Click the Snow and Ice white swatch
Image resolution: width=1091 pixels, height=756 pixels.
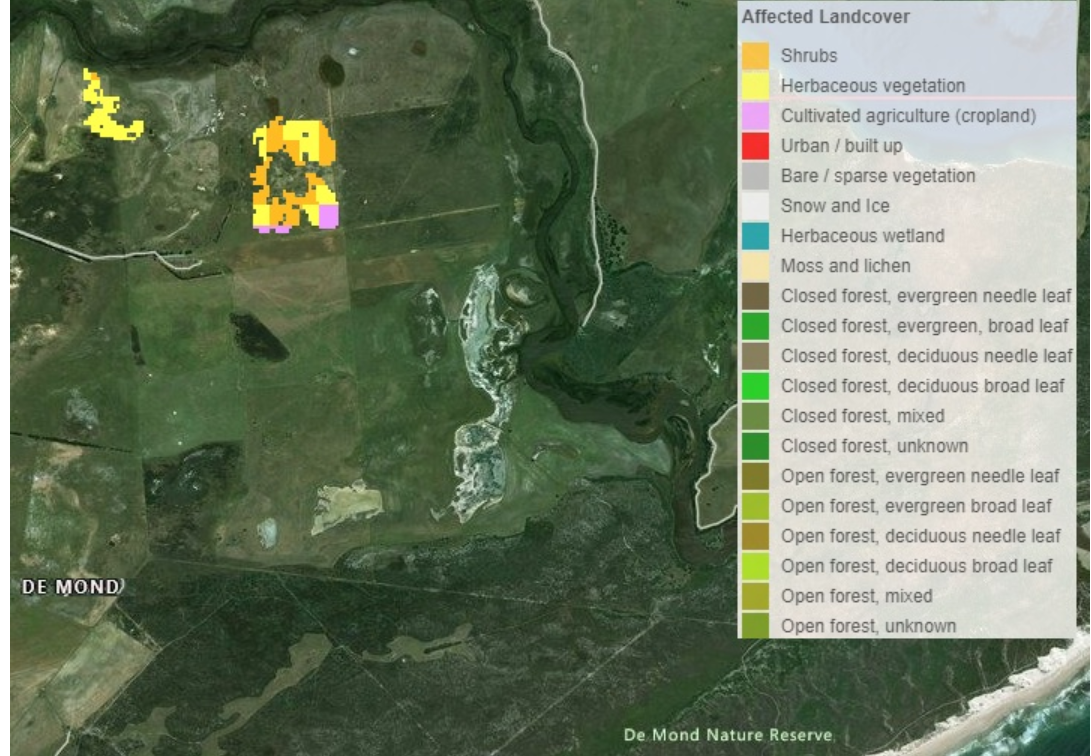(755, 206)
